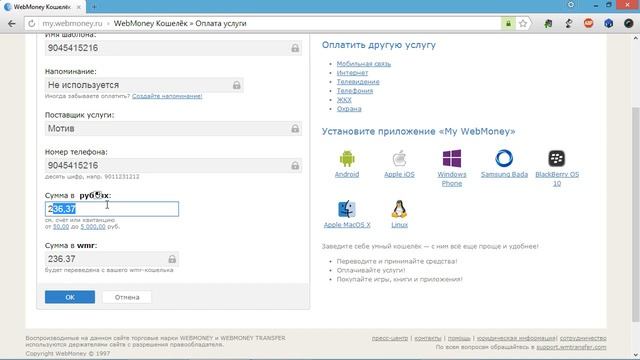Click the 5 000.00 maximum amount link
The image size is (640, 360).
point(93,227)
